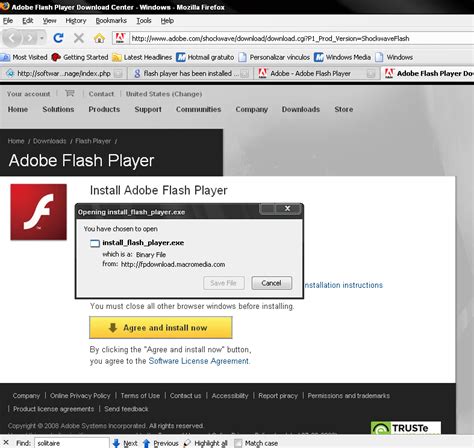Open the Software License Agreement link
474x448 pixels.
pyautogui.click(x=199, y=361)
